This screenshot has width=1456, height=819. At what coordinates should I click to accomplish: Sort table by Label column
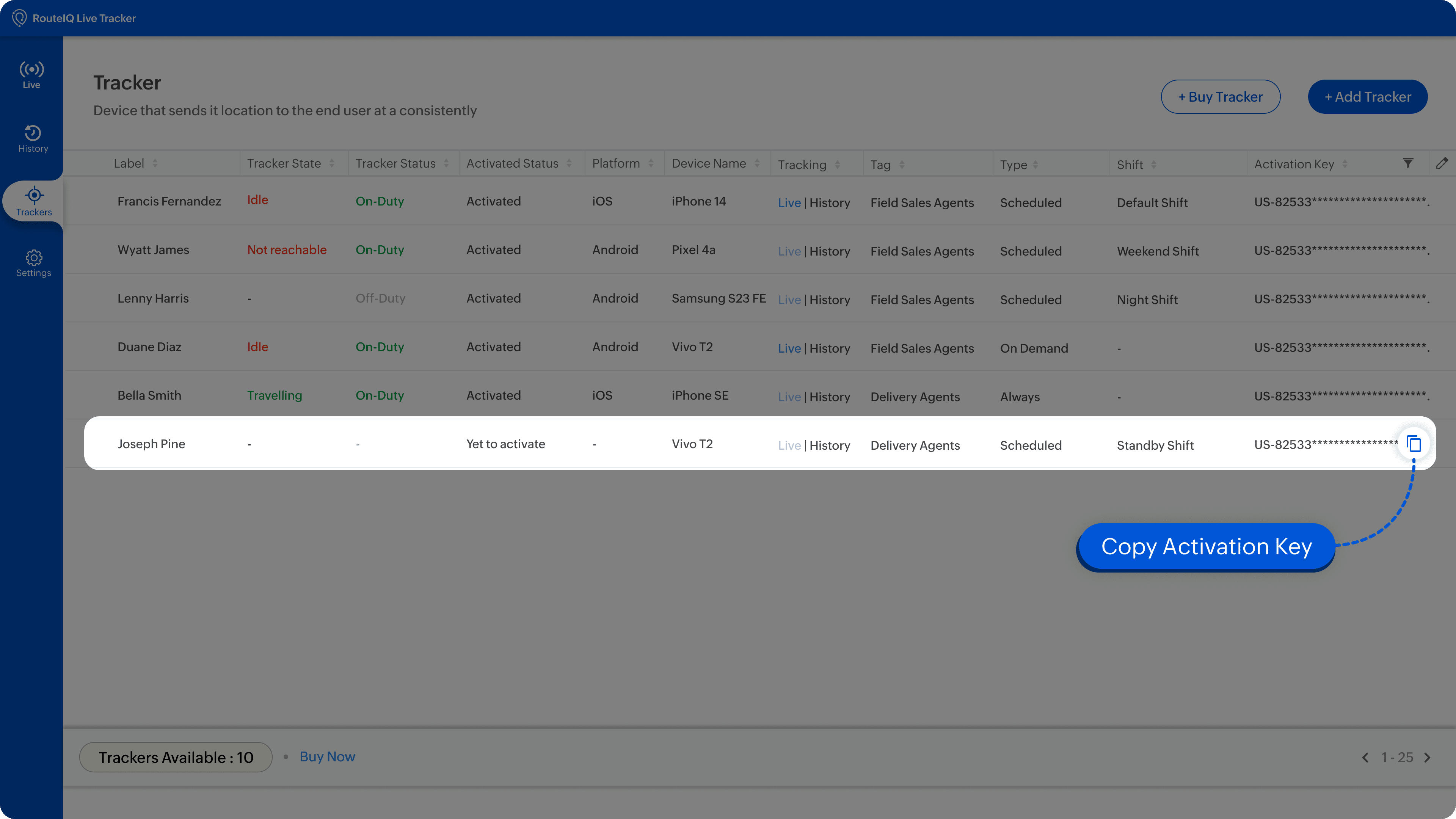155,163
